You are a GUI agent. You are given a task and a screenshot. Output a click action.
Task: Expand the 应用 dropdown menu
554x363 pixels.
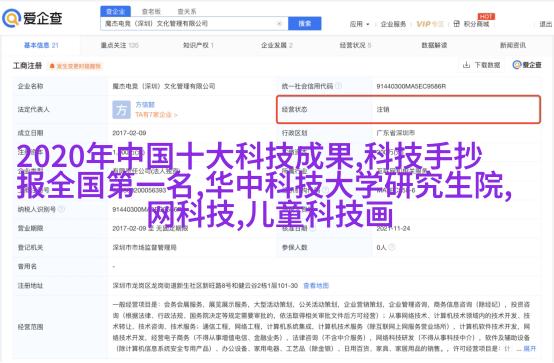[x=359, y=24]
